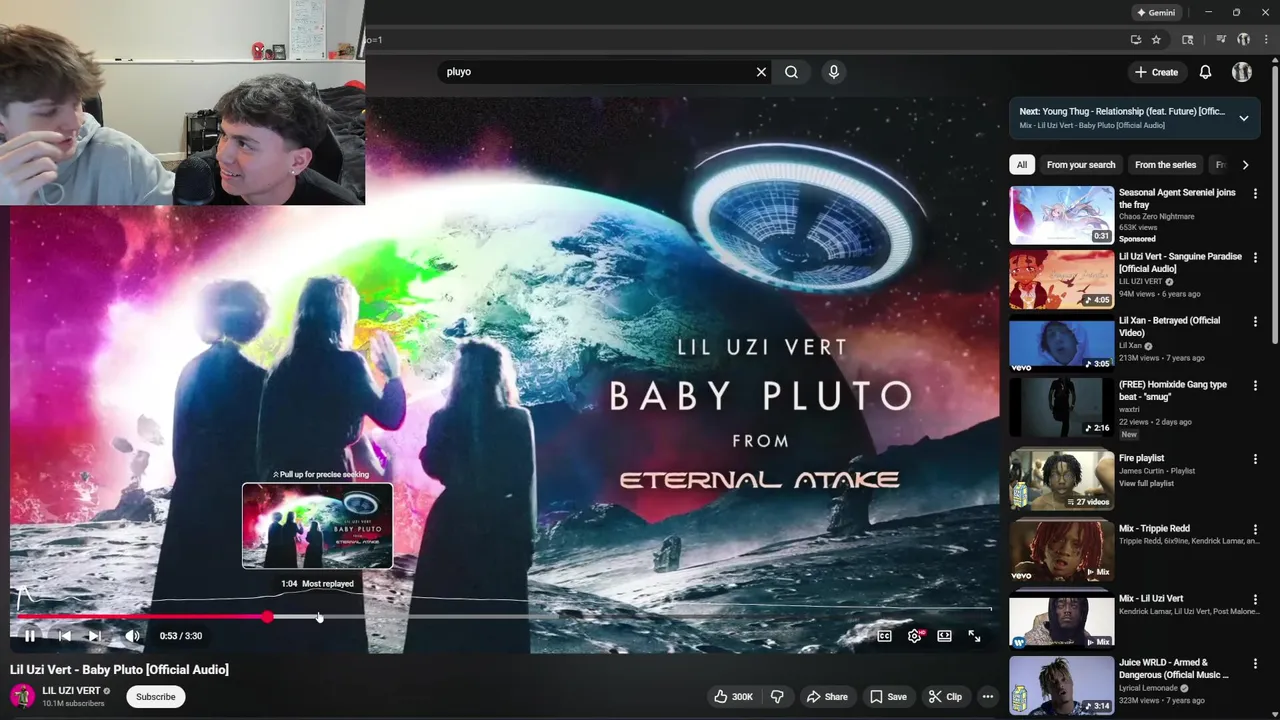Enter full screen mode
This screenshot has width=1280, height=720.
click(x=974, y=636)
